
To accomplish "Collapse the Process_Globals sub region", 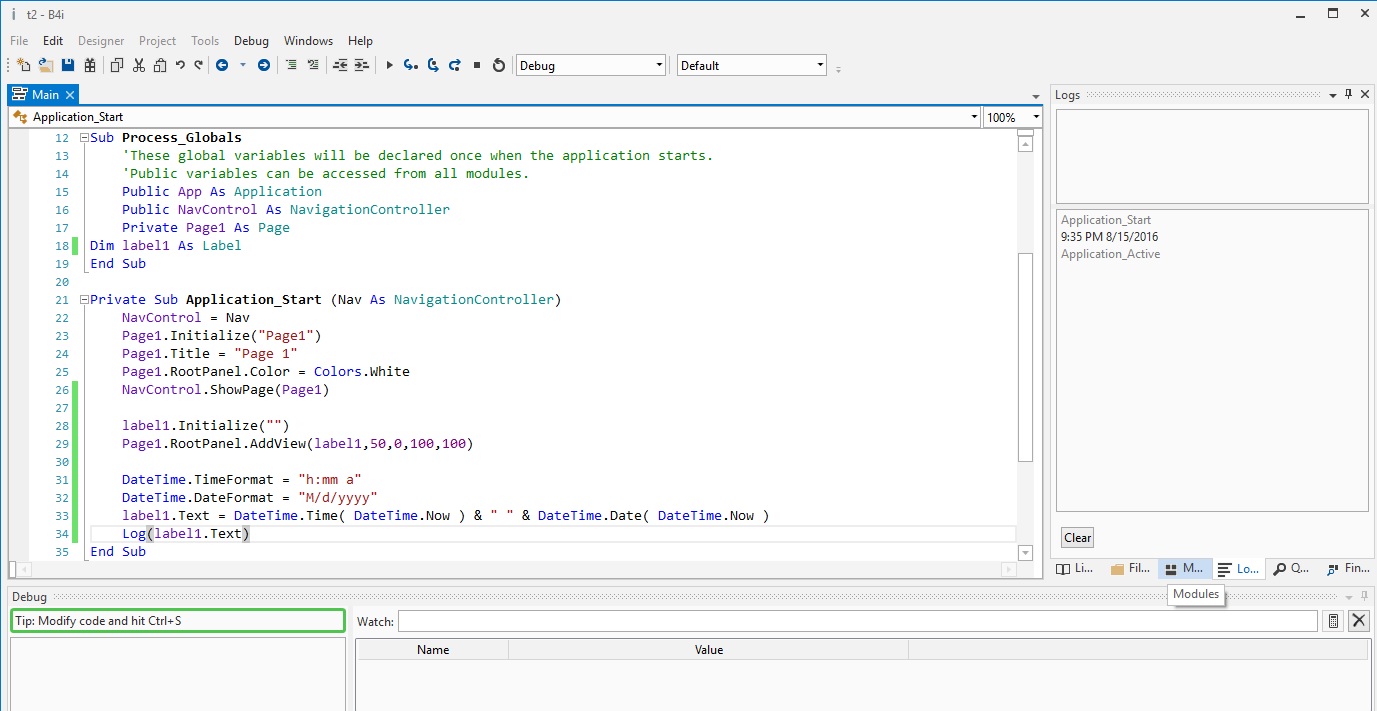I will pos(83,138).
